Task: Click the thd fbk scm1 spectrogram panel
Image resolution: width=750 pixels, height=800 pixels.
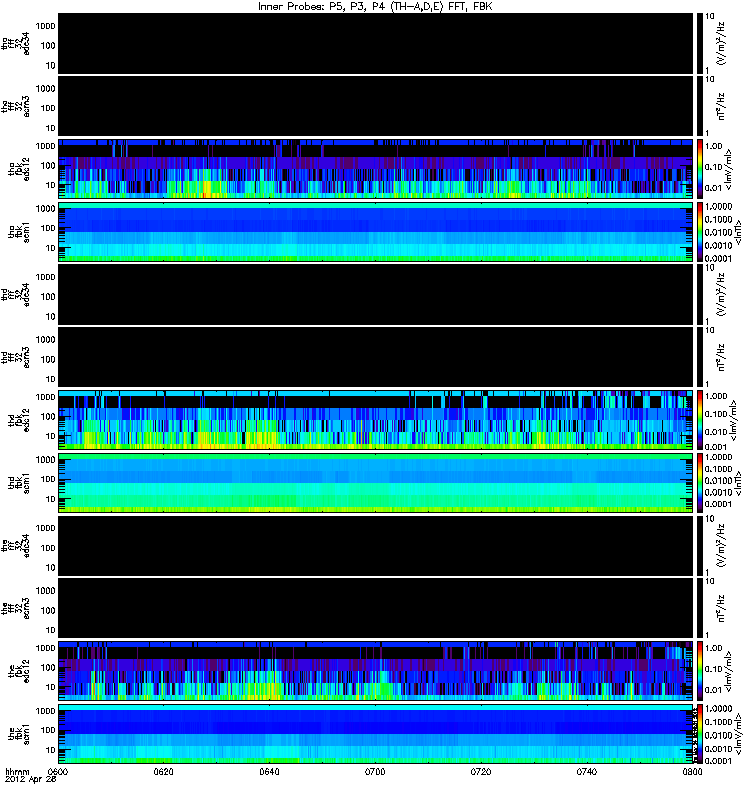Action: click(376, 484)
